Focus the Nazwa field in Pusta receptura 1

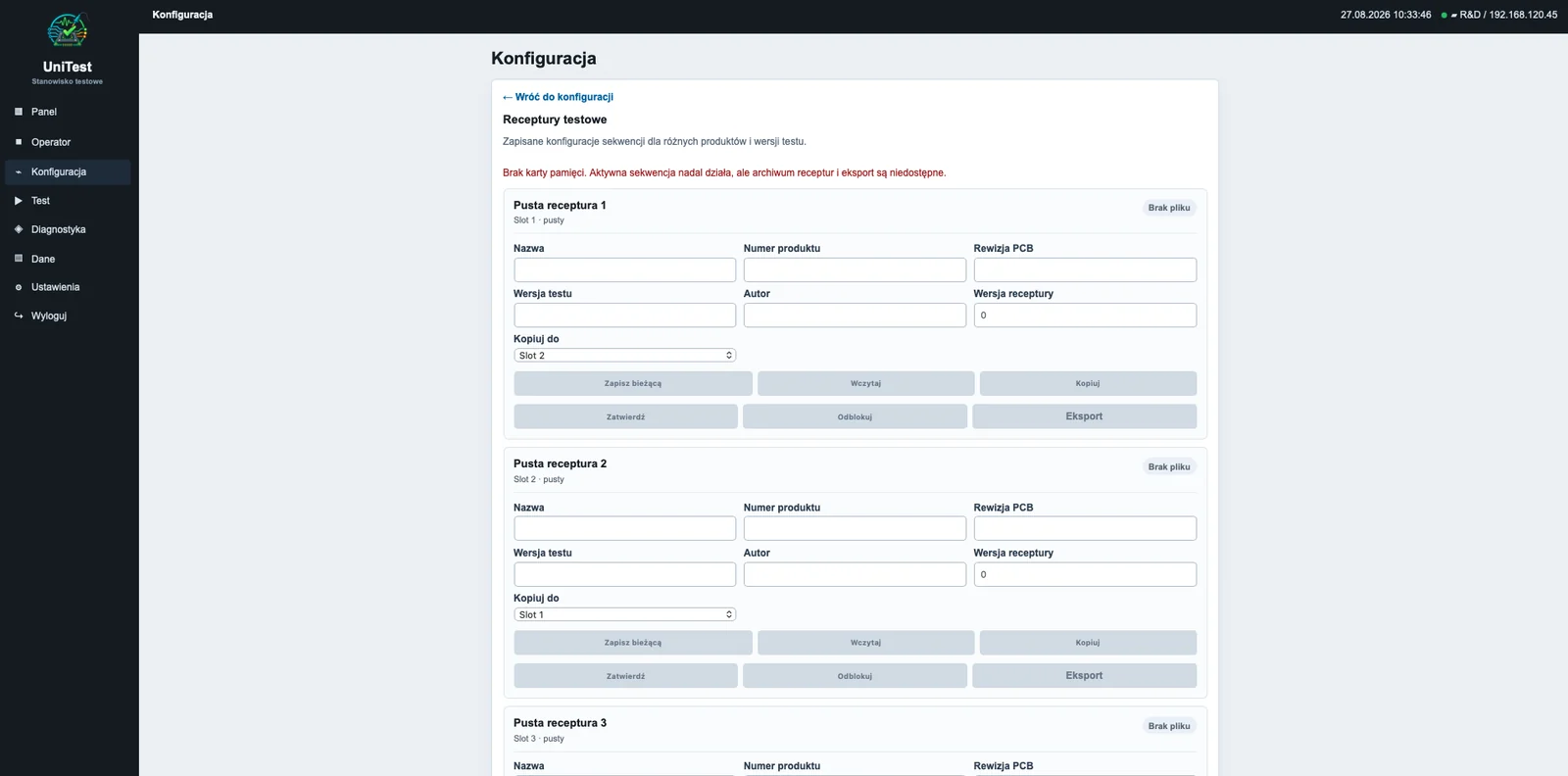[x=624, y=269]
